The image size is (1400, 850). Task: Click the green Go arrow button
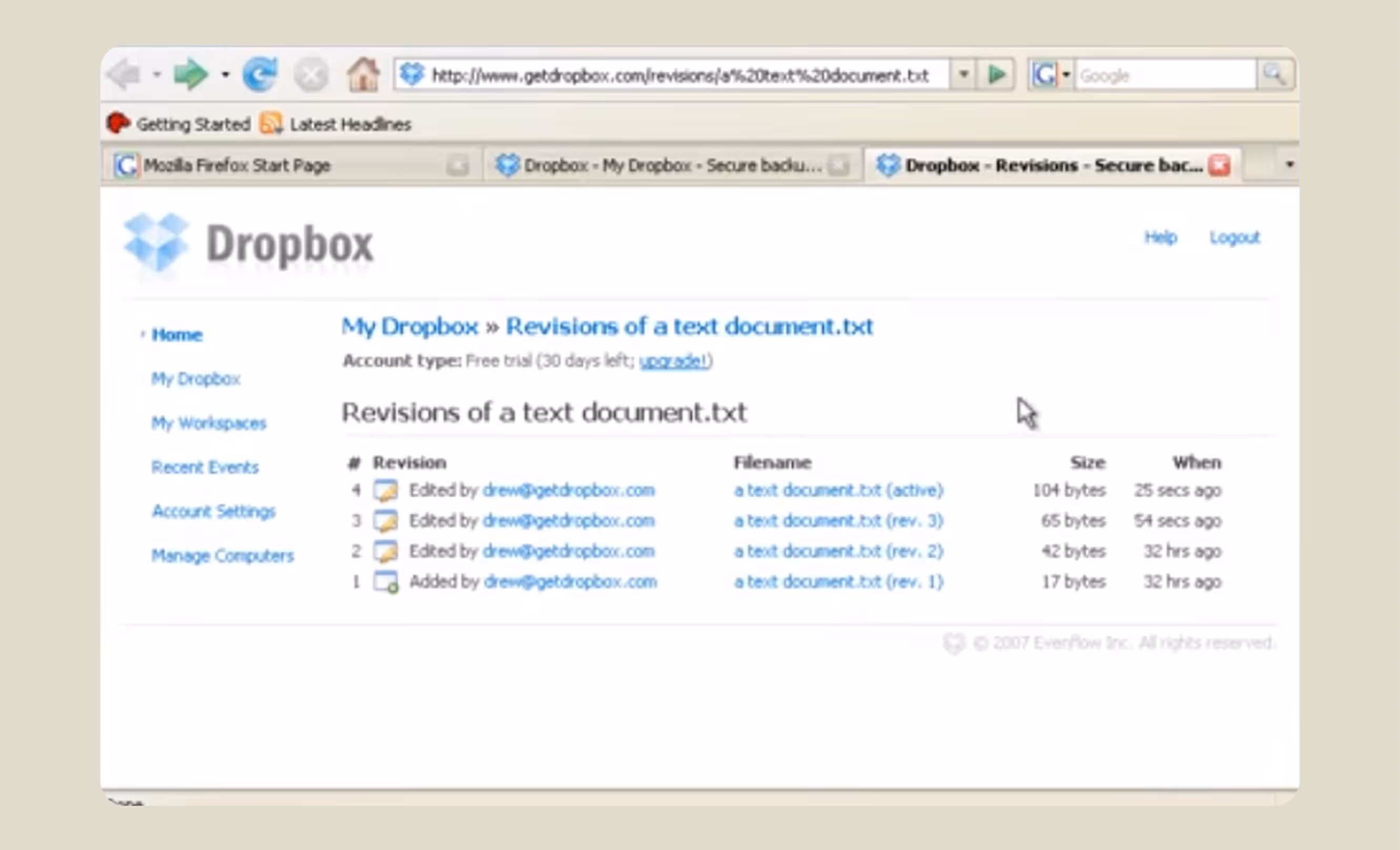click(x=996, y=75)
